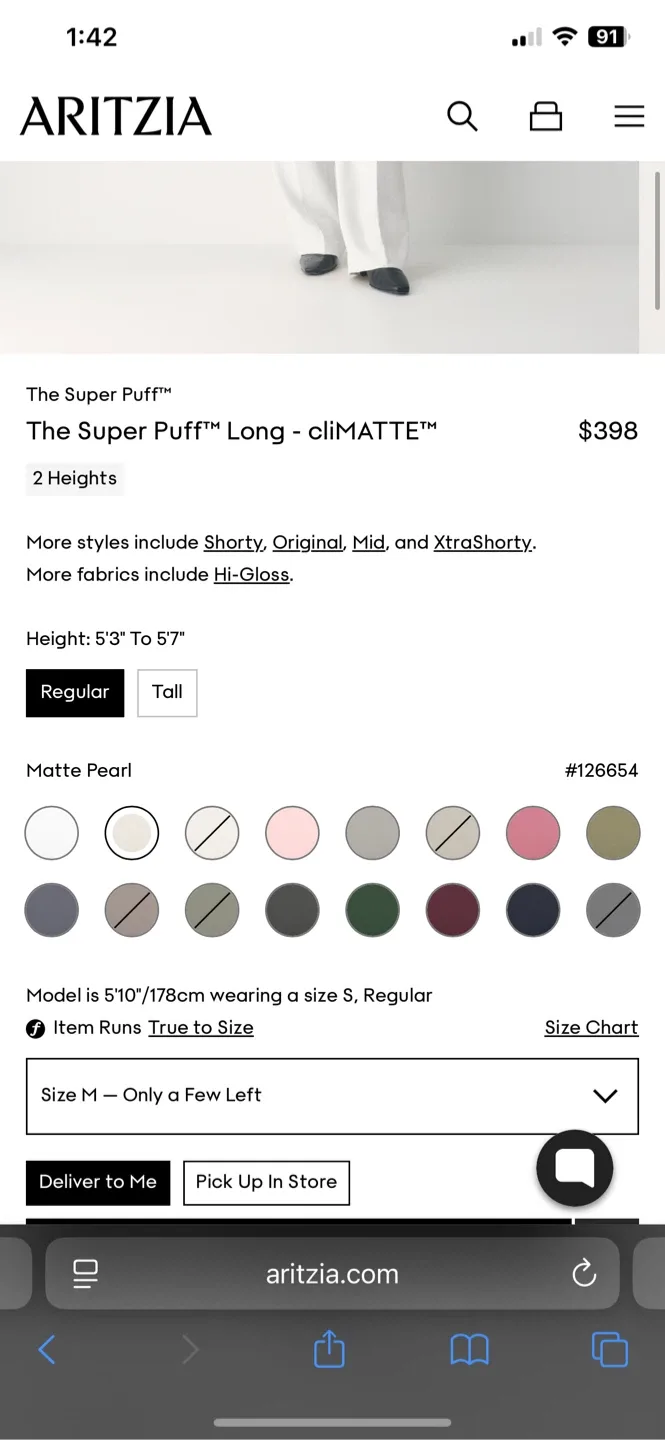665x1440 pixels.
Task: Tap the aritzia.com address bar
Action: click(x=332, y=1273)
